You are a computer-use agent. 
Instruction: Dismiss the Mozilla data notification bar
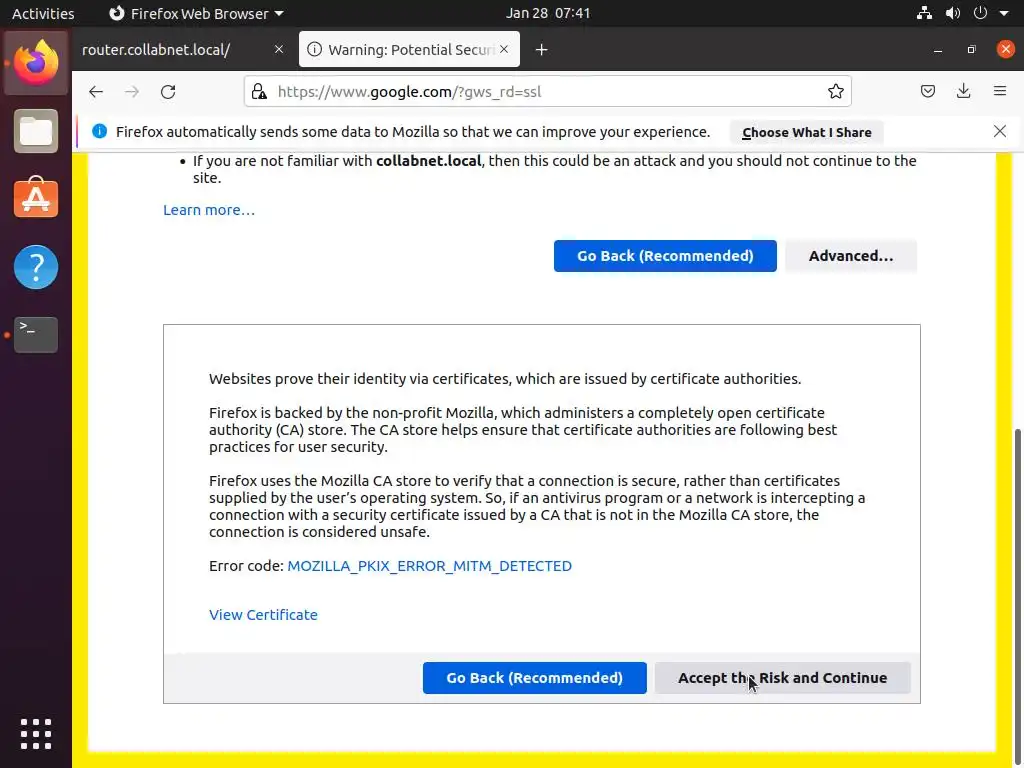(x=1000, y=131)
